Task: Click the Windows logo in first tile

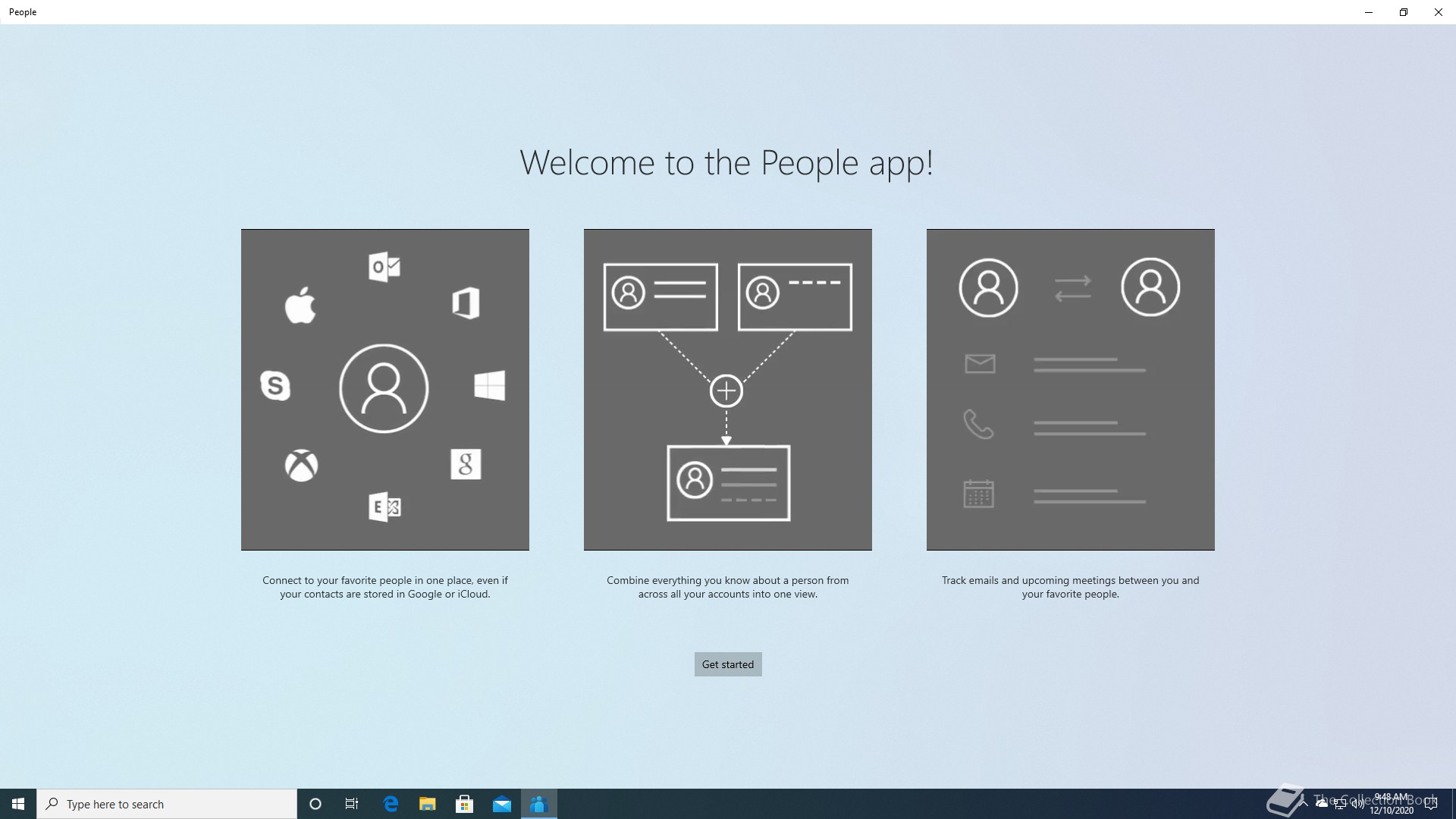Action: [489, 385]
